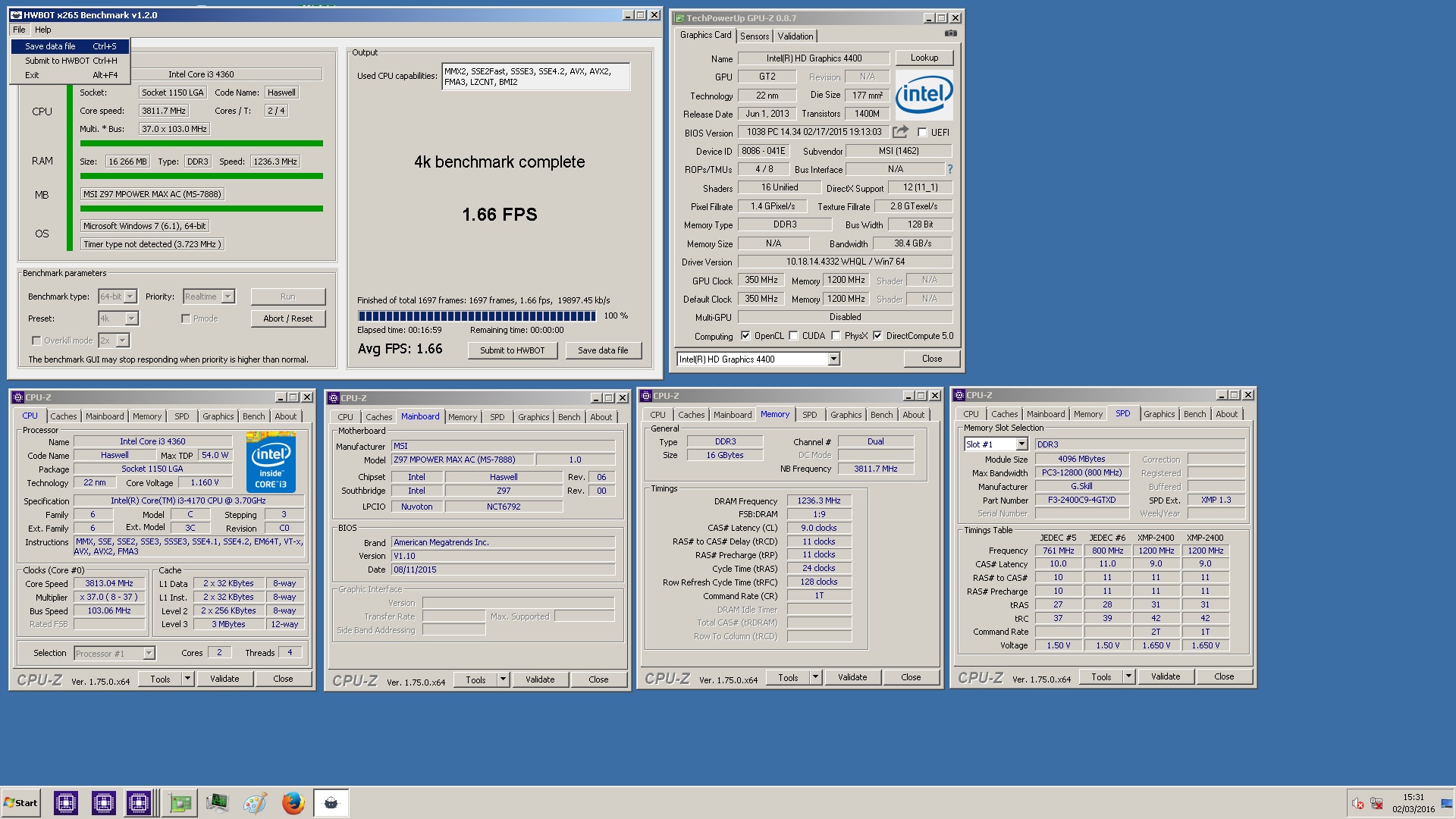This screenshot has height=819, width=1456.
Task: Click the Part Number F3-2400C9-4GTXD field
Action: click(1081, 500)
